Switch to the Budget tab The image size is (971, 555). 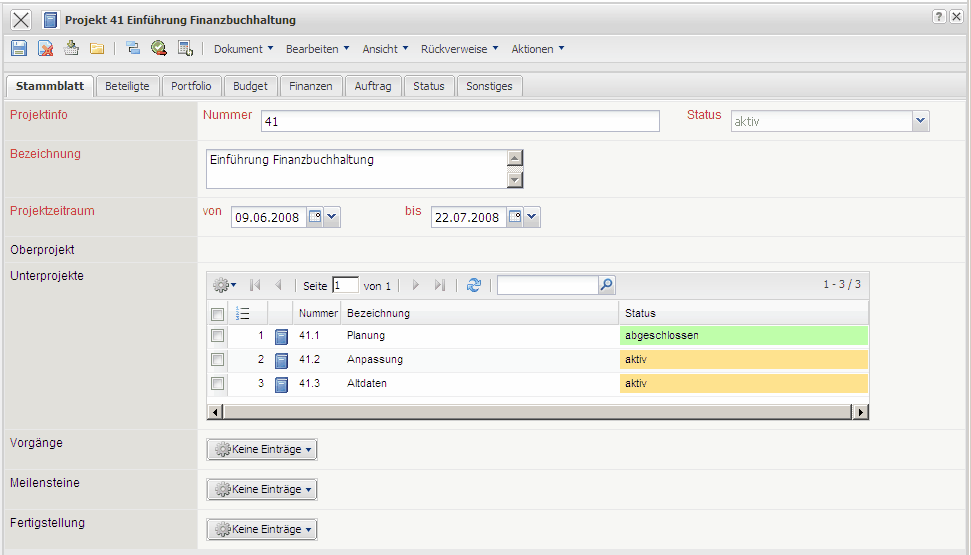coord(250,86)
